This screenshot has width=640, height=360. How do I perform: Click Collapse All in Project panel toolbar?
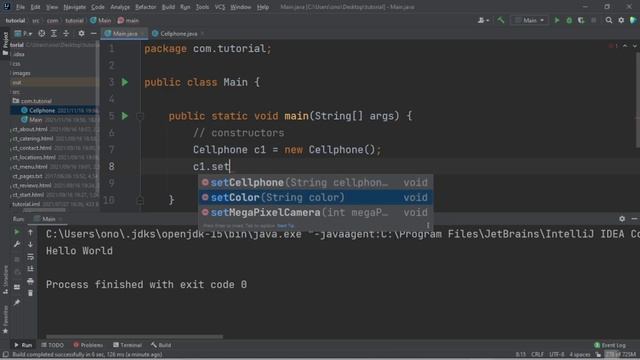pos(66,33)
